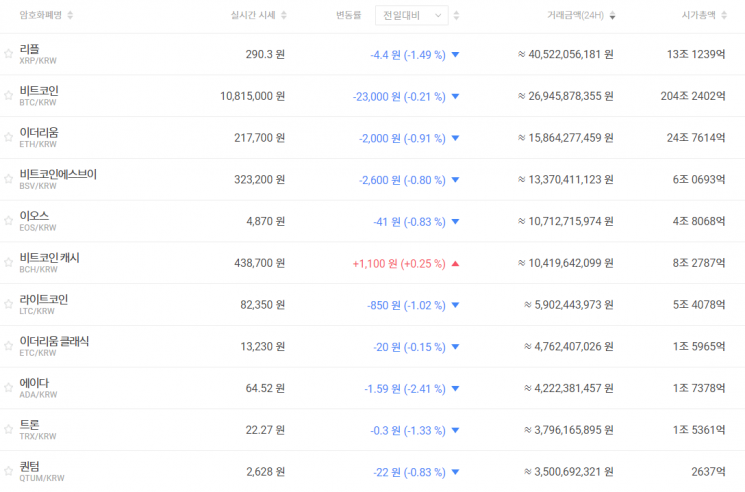Click the 암호화폐명 column header

click(x=40, y=15)
